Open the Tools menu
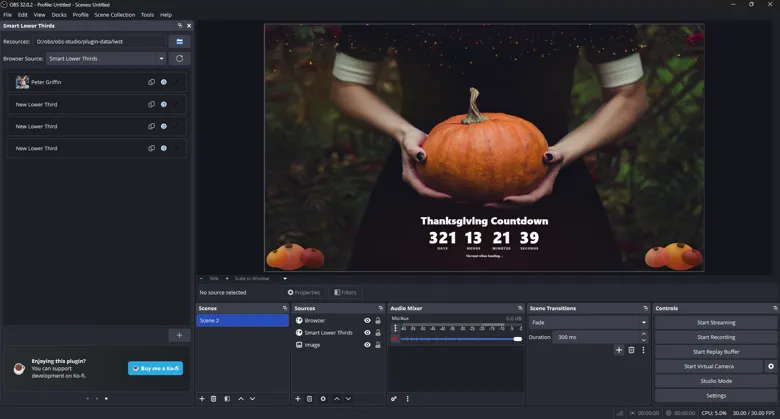Viewport: 780px width, 419px height. [x=147, y=14]
